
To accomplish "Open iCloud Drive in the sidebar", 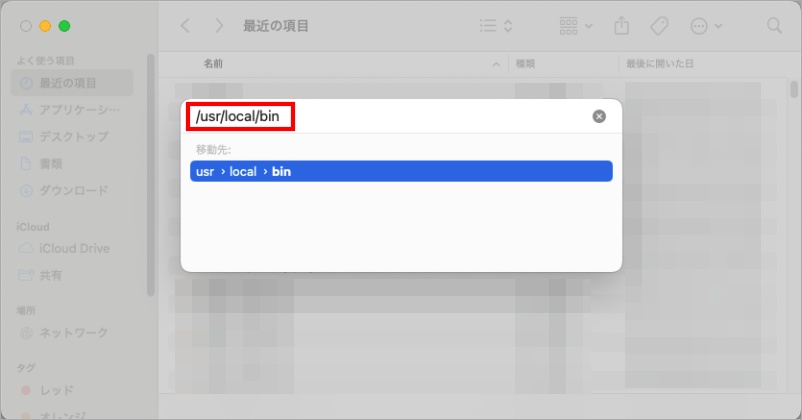I will pyautogui.click(x=74, y=248).
